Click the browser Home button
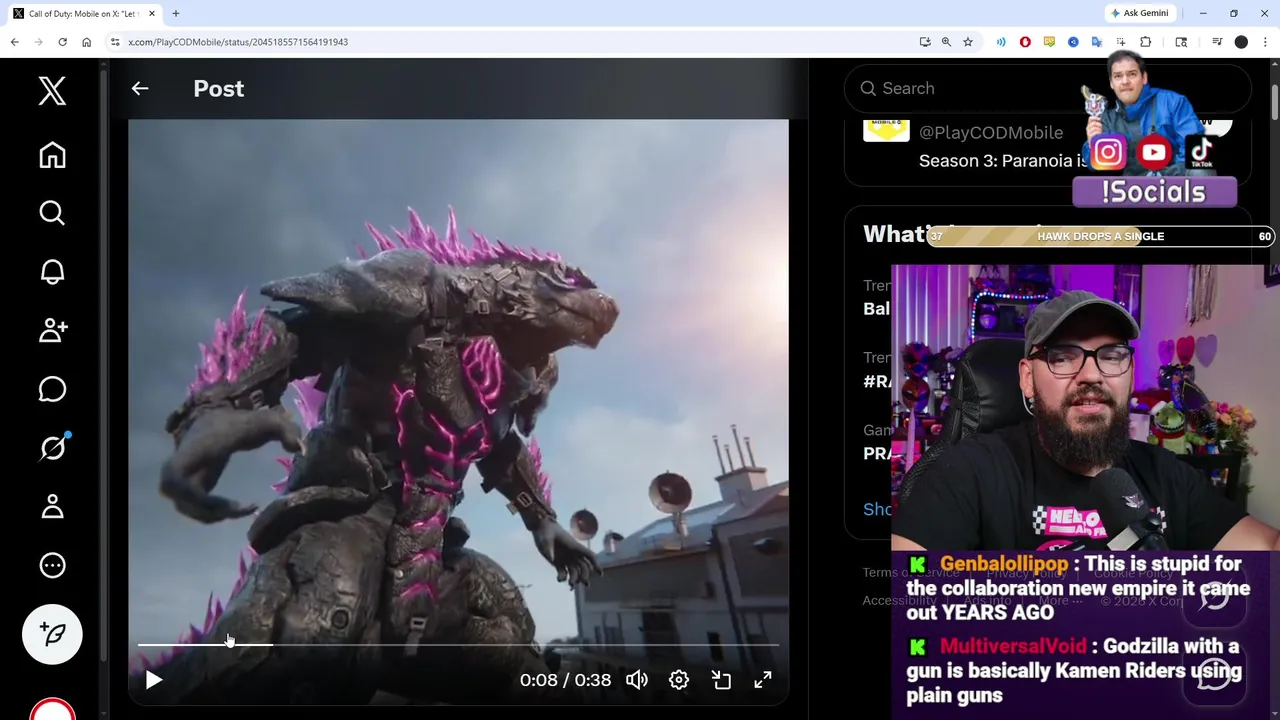 click(x=86, y=42)
